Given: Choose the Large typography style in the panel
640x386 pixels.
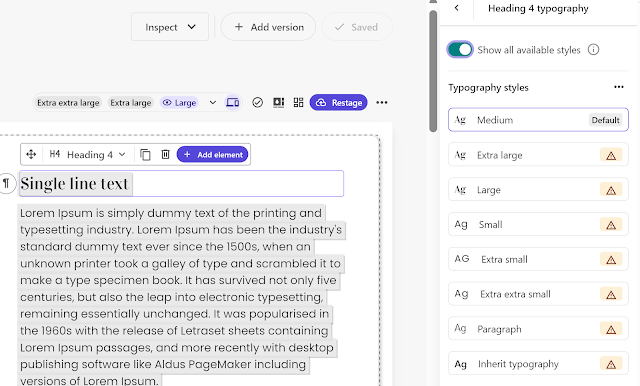Looking at the screenshot, I should pyautogui.click(x=538, y=190).
